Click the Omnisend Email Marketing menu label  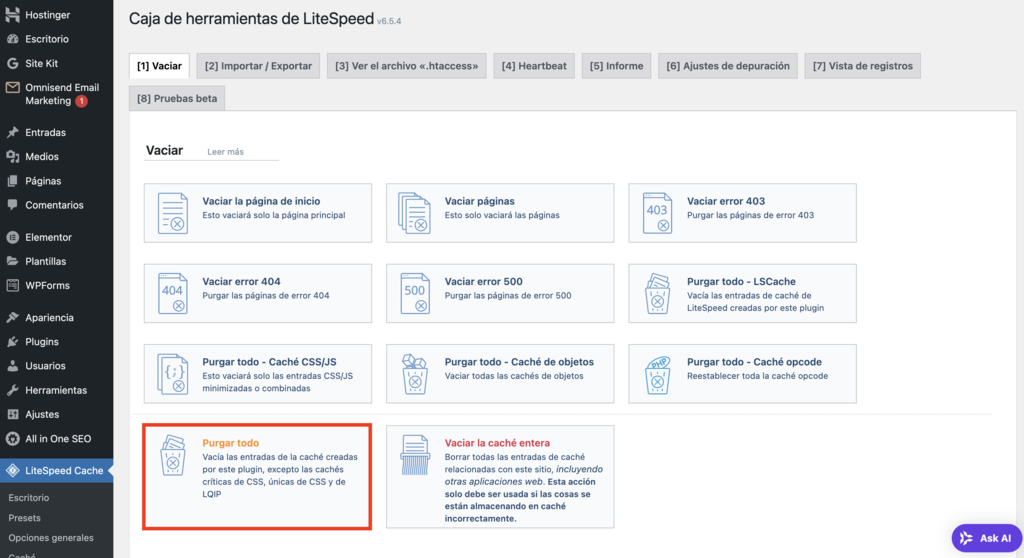coord(62,94)
